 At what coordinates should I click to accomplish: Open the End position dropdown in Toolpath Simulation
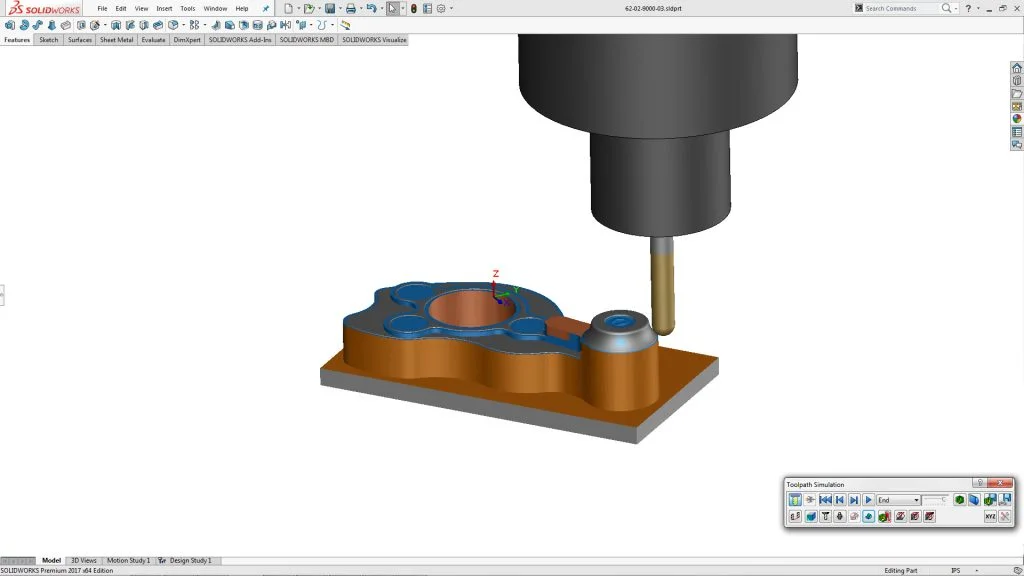click(917, 500)
